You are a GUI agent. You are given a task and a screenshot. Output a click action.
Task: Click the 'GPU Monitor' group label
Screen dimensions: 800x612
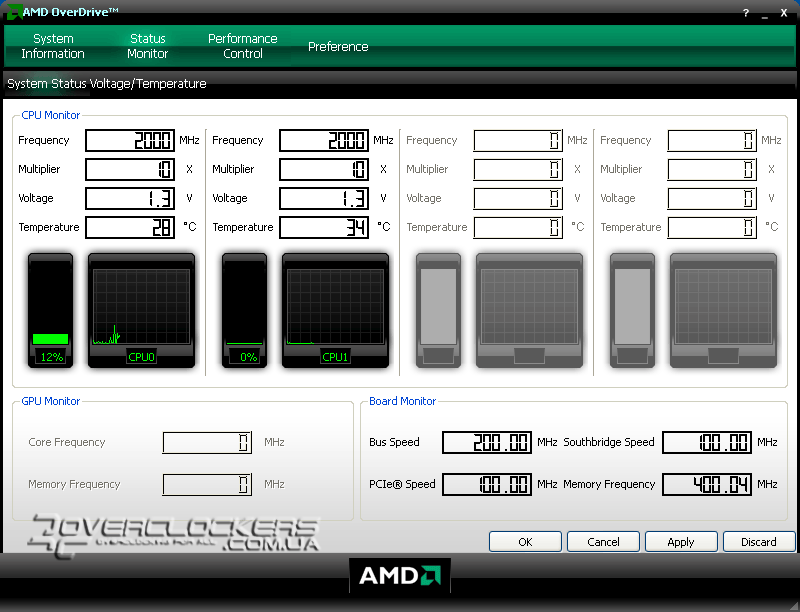(51, 401)
